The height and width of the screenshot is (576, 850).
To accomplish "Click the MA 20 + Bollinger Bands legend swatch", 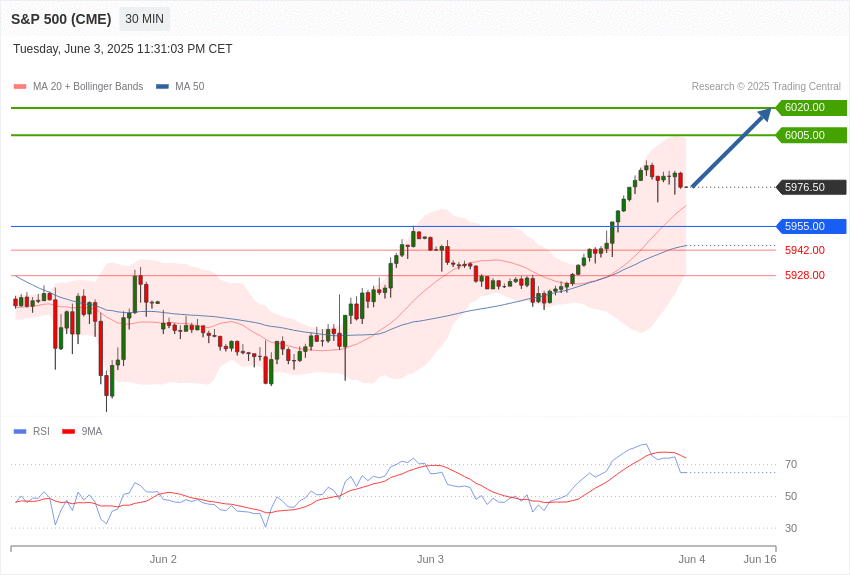I will 20,87.
